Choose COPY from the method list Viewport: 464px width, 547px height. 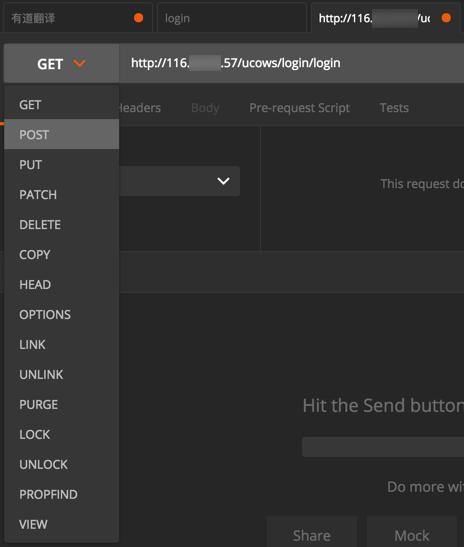61,255
